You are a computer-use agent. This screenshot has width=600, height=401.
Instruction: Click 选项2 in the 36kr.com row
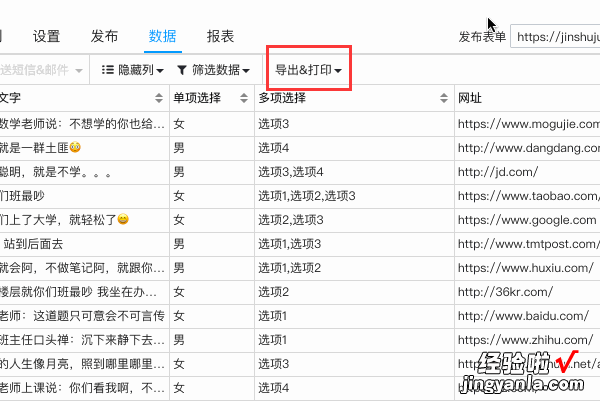pos(274,292)
